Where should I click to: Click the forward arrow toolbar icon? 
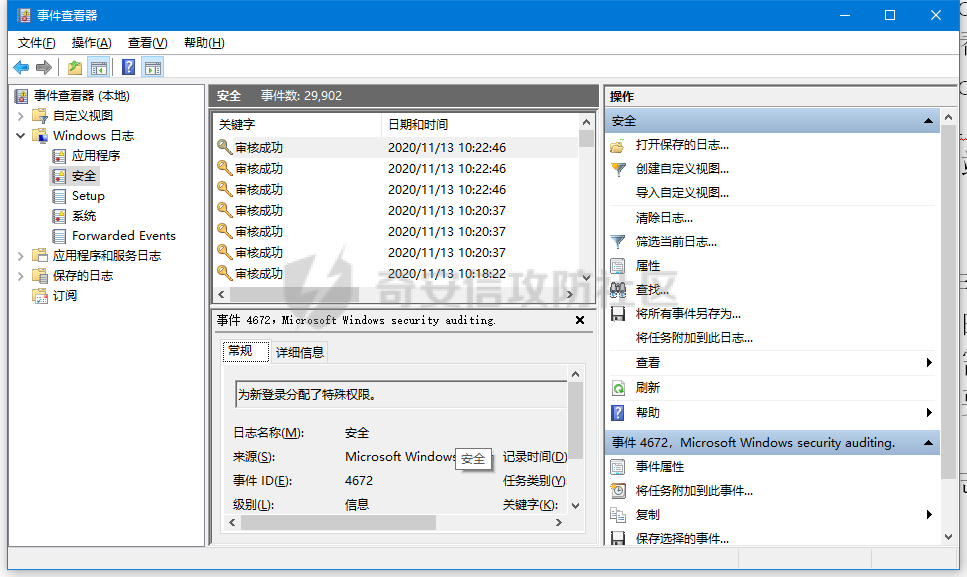(44, 67)
